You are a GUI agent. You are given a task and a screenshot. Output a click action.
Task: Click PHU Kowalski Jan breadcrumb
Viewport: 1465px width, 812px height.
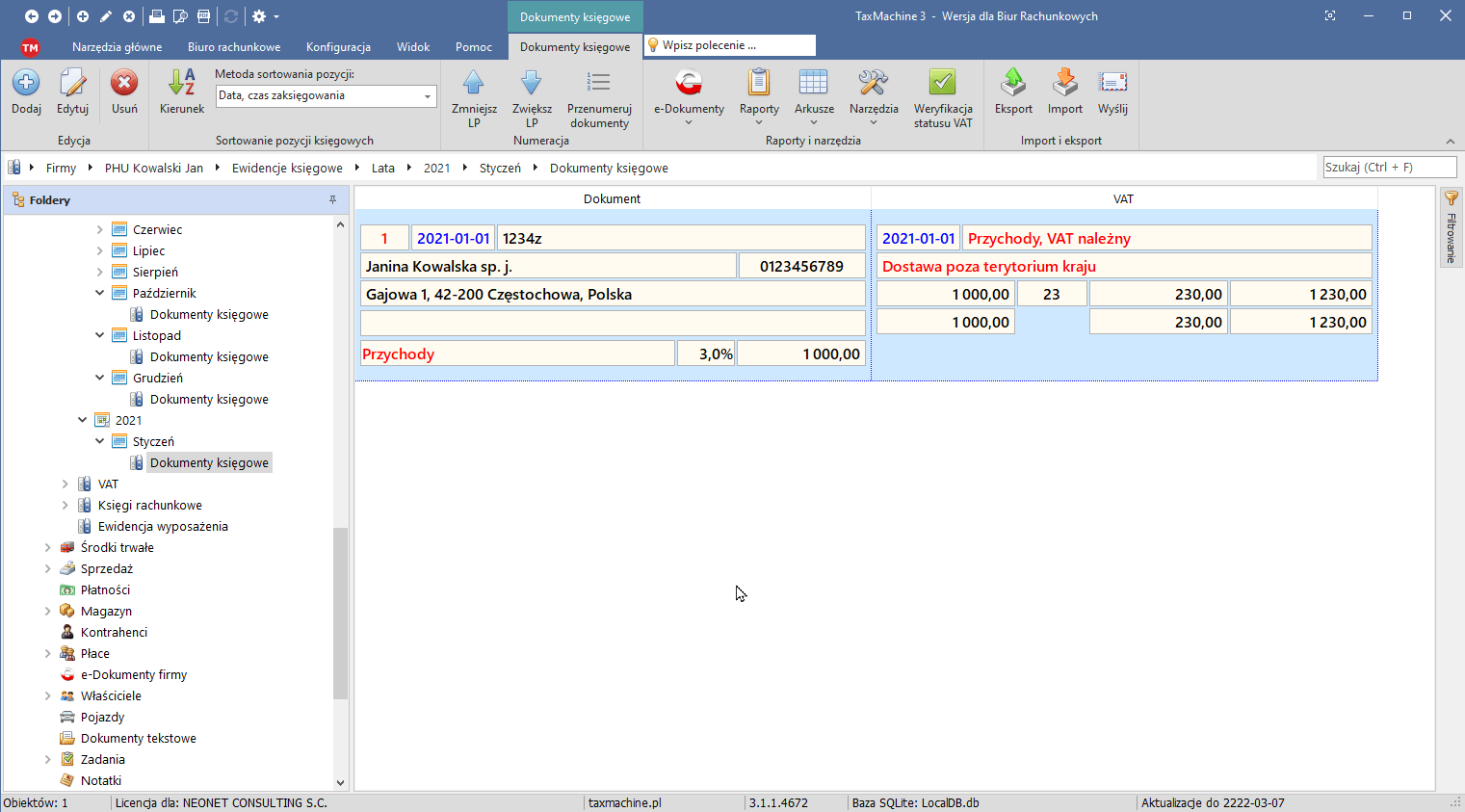(x=154, y=168)
